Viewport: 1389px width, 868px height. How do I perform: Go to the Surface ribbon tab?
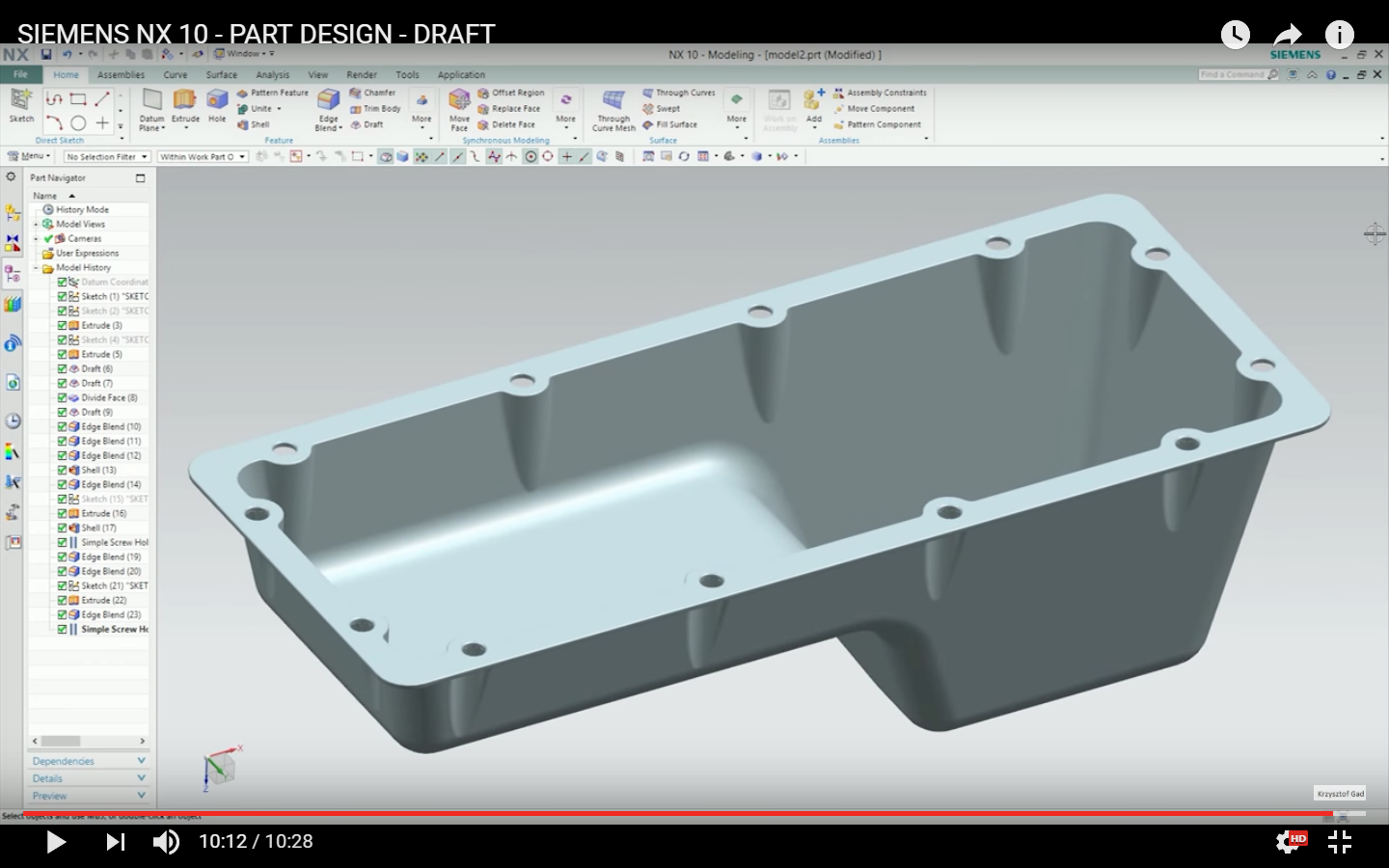[221, 74]
